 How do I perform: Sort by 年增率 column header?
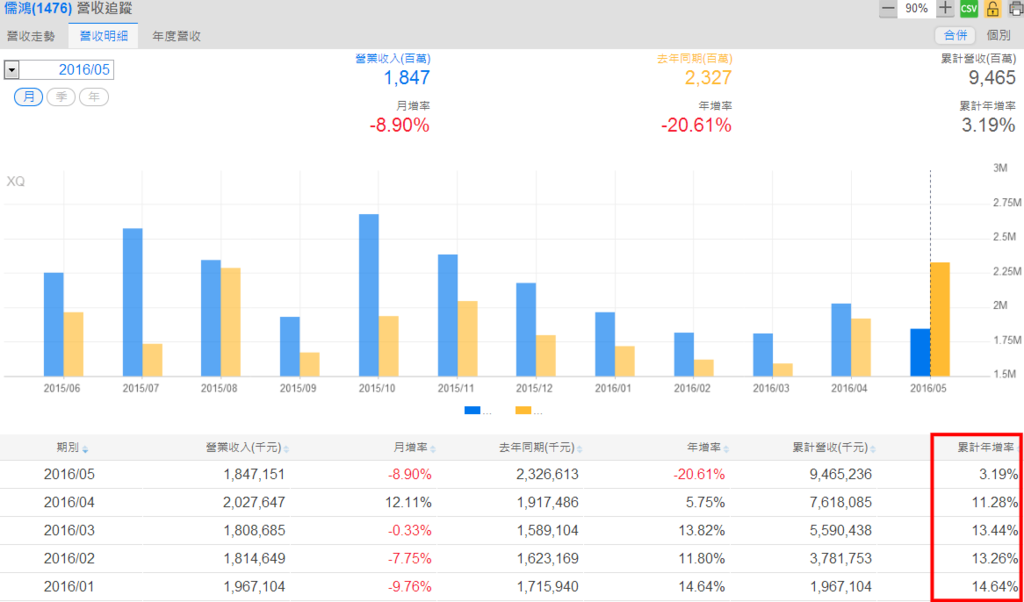pyautogui.click(x=707, y=448)
